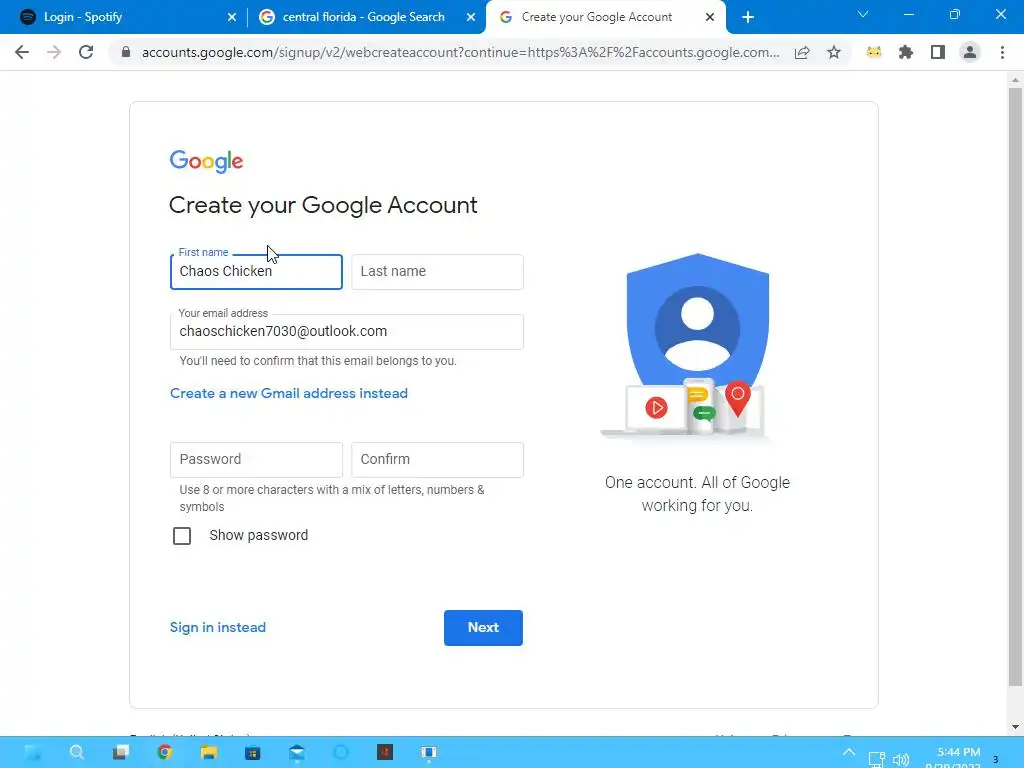Focus the Last name field

tap(438, 272)
